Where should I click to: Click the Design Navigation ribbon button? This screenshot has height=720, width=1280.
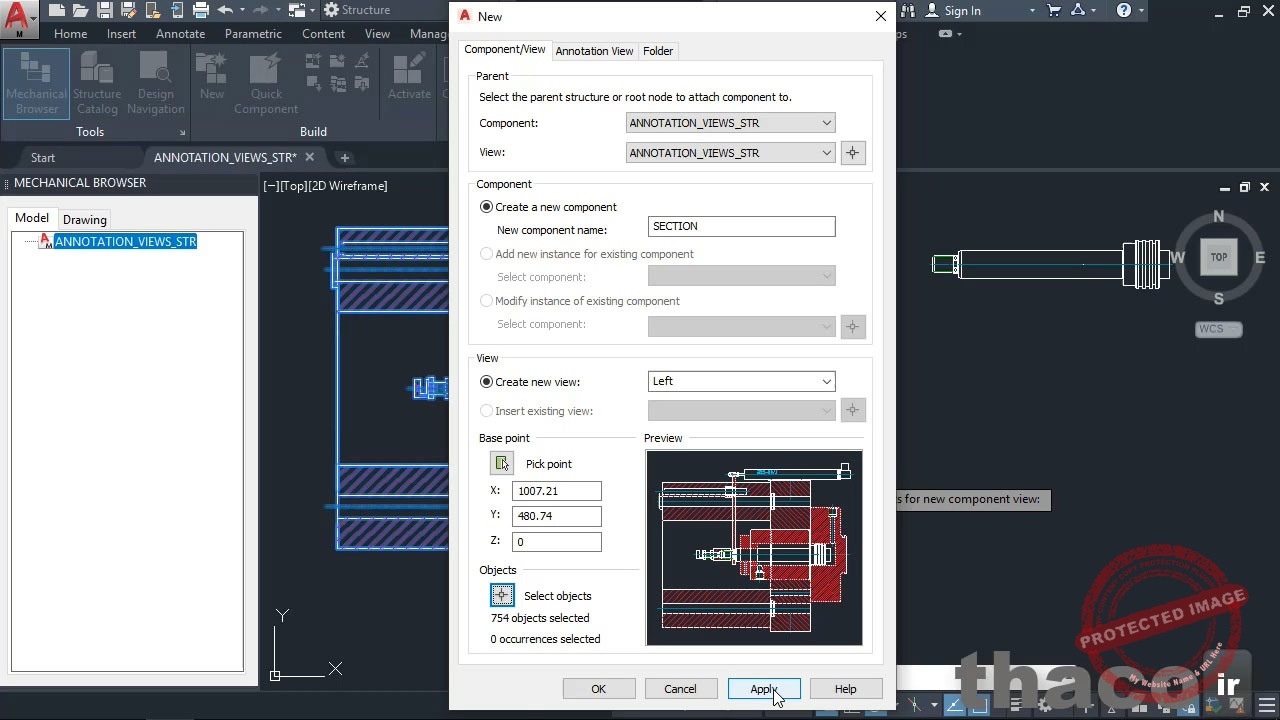155,85
